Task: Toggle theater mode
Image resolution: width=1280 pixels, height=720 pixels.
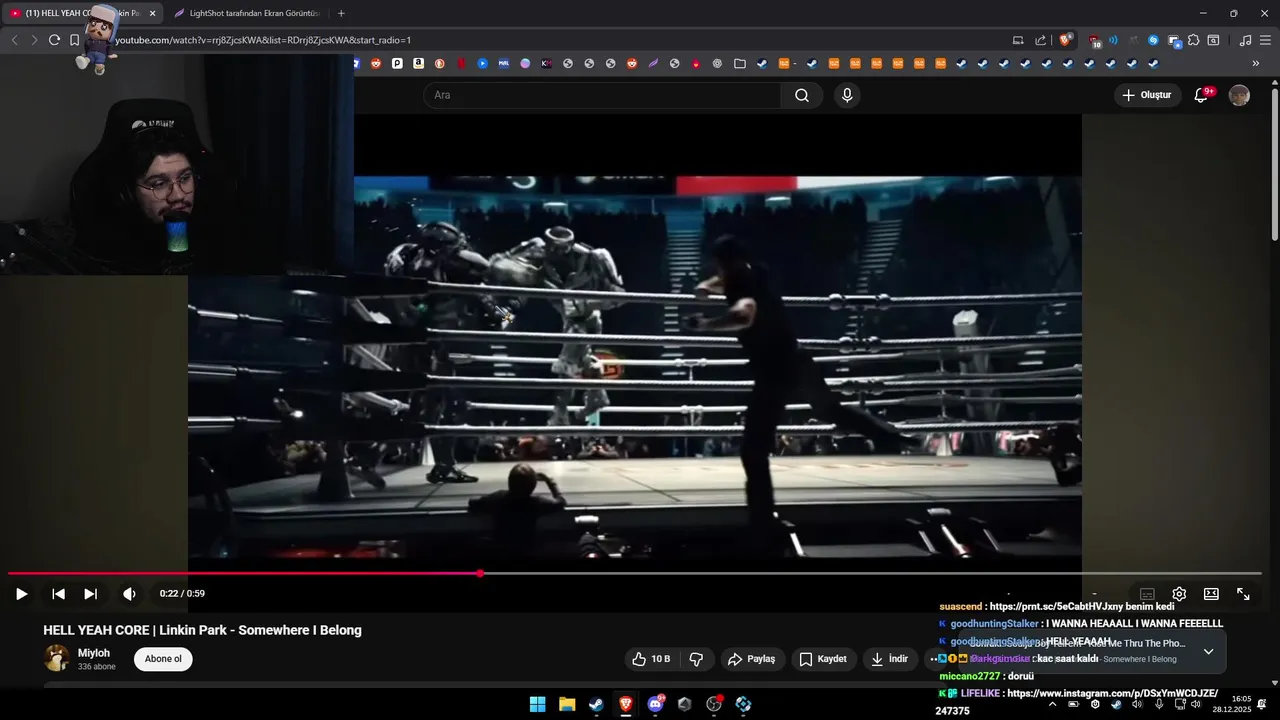Action: click(x=1211, y=594)
